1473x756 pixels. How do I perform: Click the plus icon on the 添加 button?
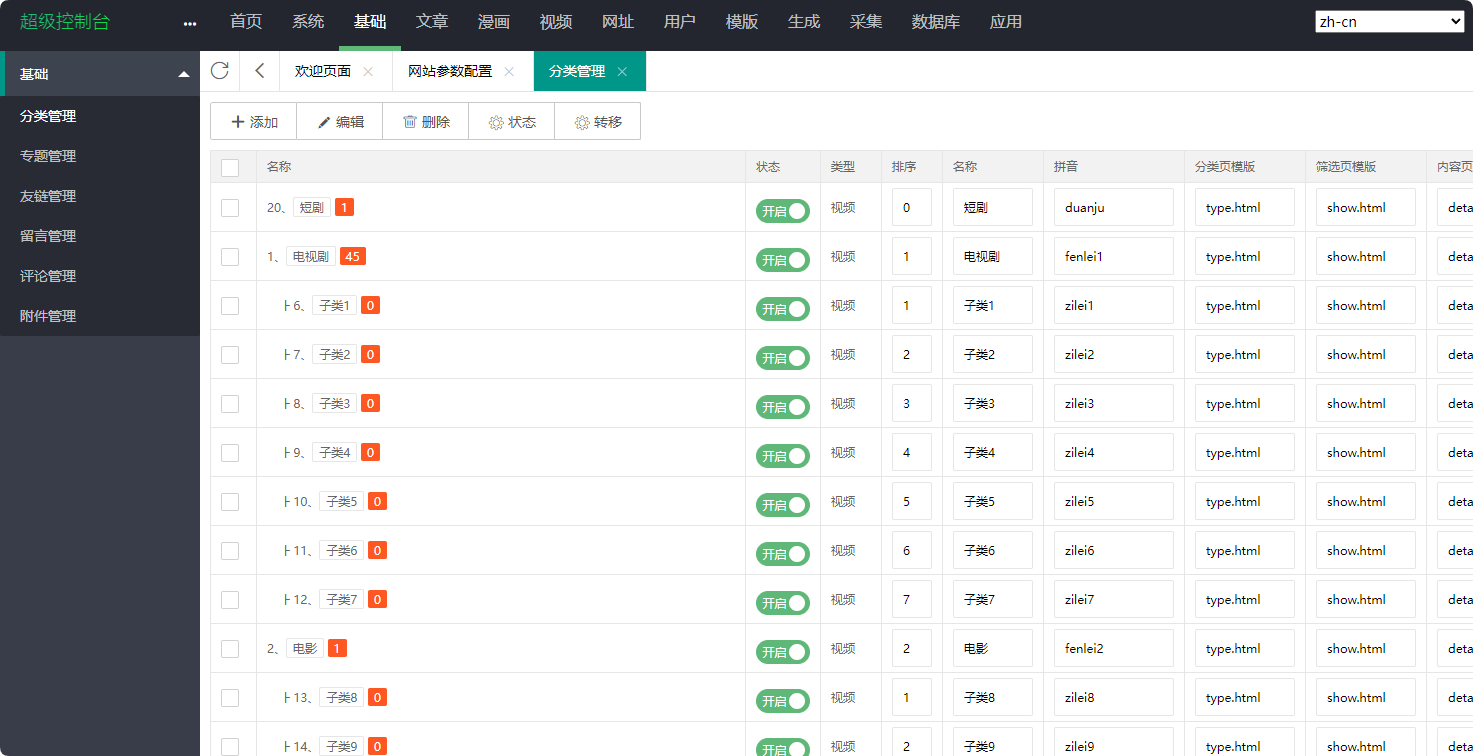coord(238,122)
